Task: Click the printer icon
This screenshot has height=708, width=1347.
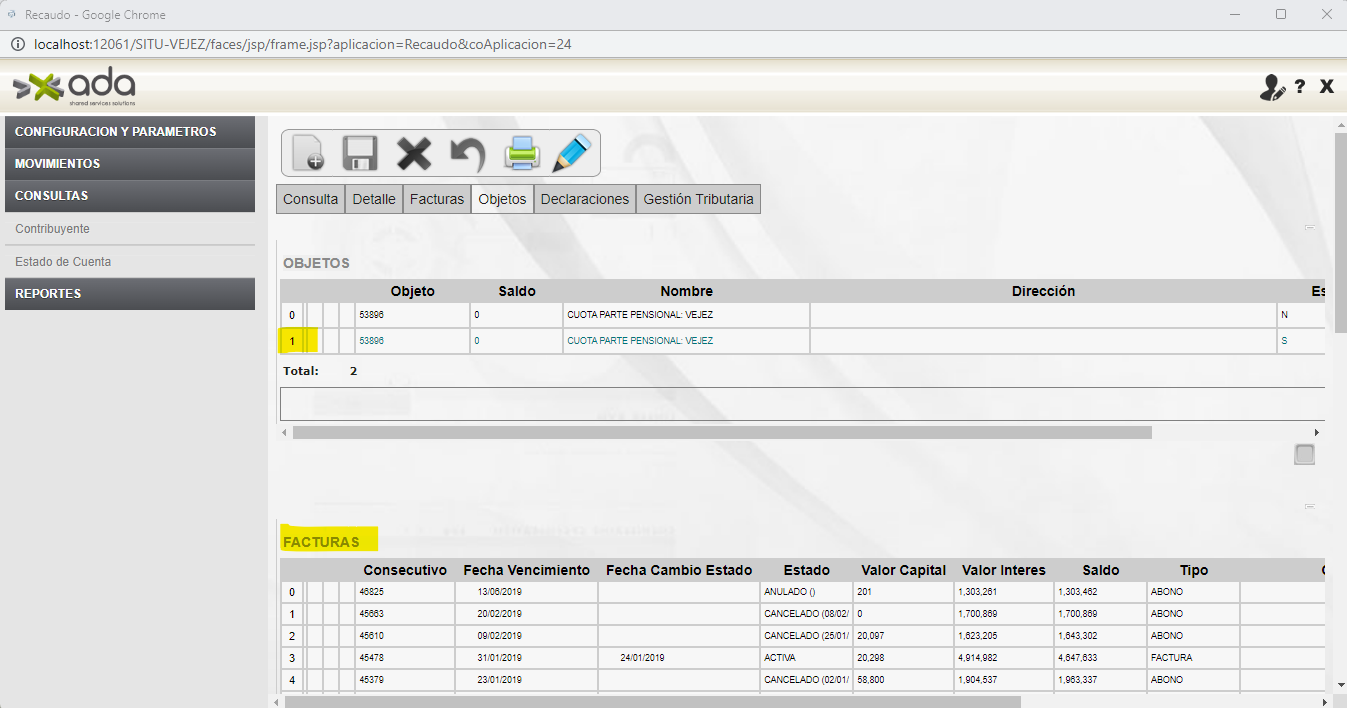Action: point(522,154)
